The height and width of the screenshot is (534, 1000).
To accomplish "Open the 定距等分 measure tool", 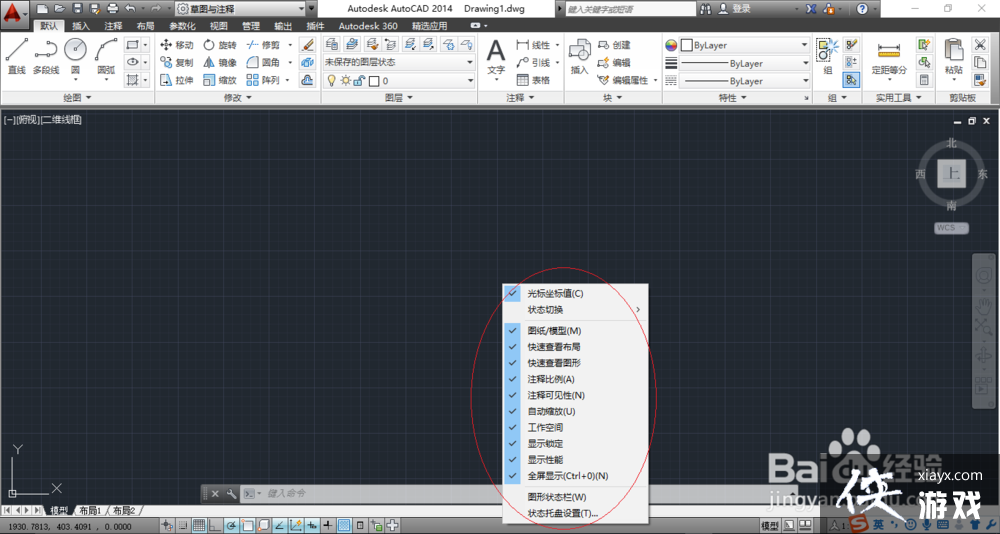I will [889, 57].
